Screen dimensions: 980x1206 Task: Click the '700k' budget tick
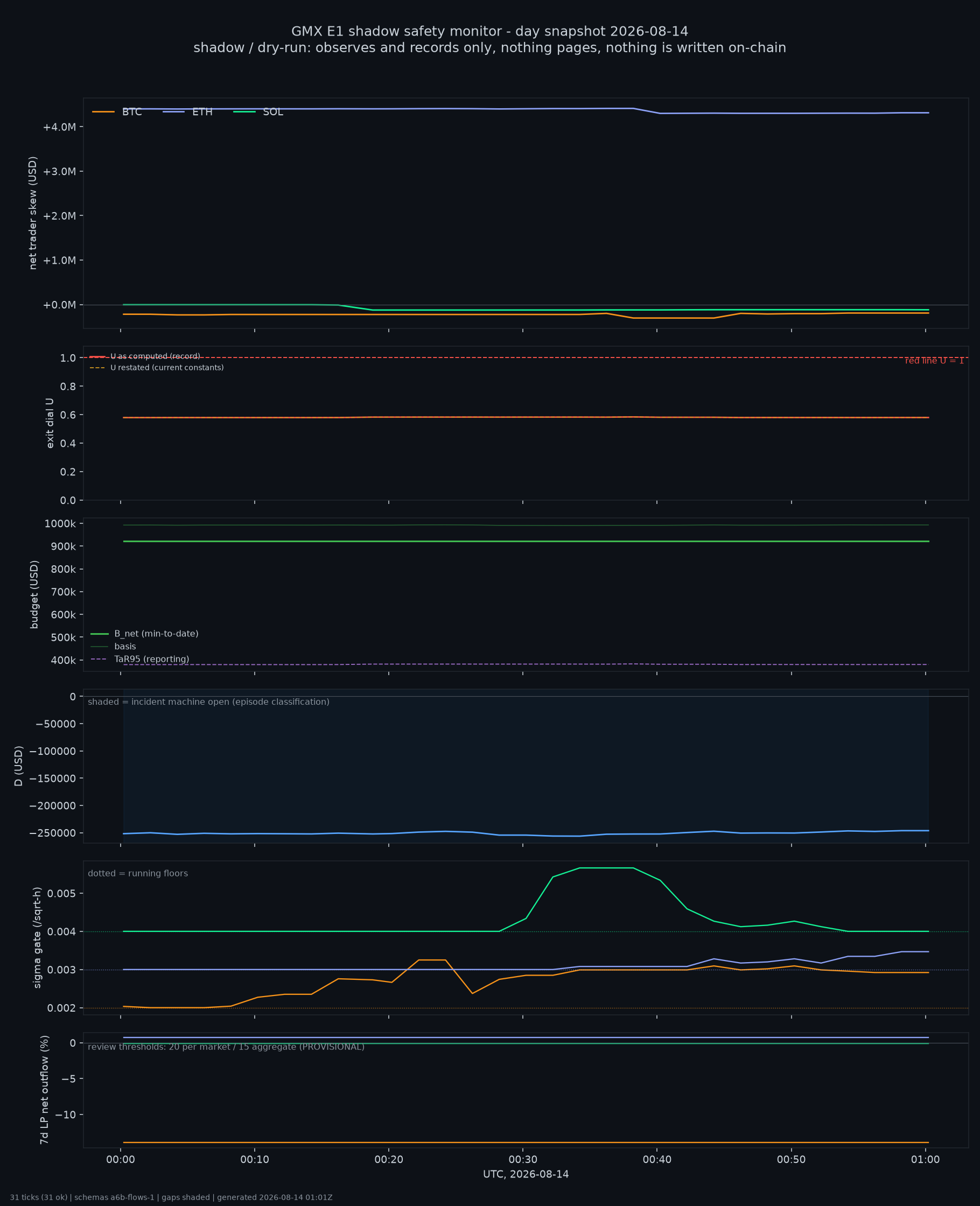pos(63,592)
